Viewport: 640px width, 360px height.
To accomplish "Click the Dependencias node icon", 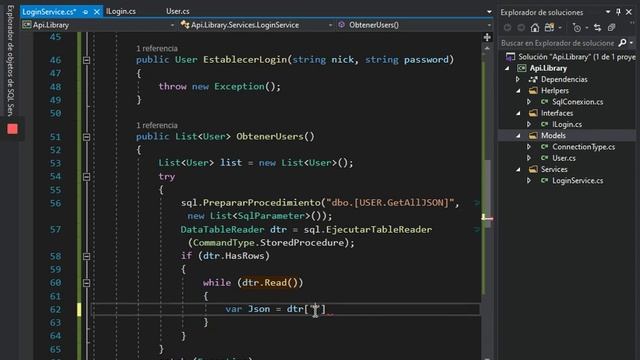I will (533, 79).
